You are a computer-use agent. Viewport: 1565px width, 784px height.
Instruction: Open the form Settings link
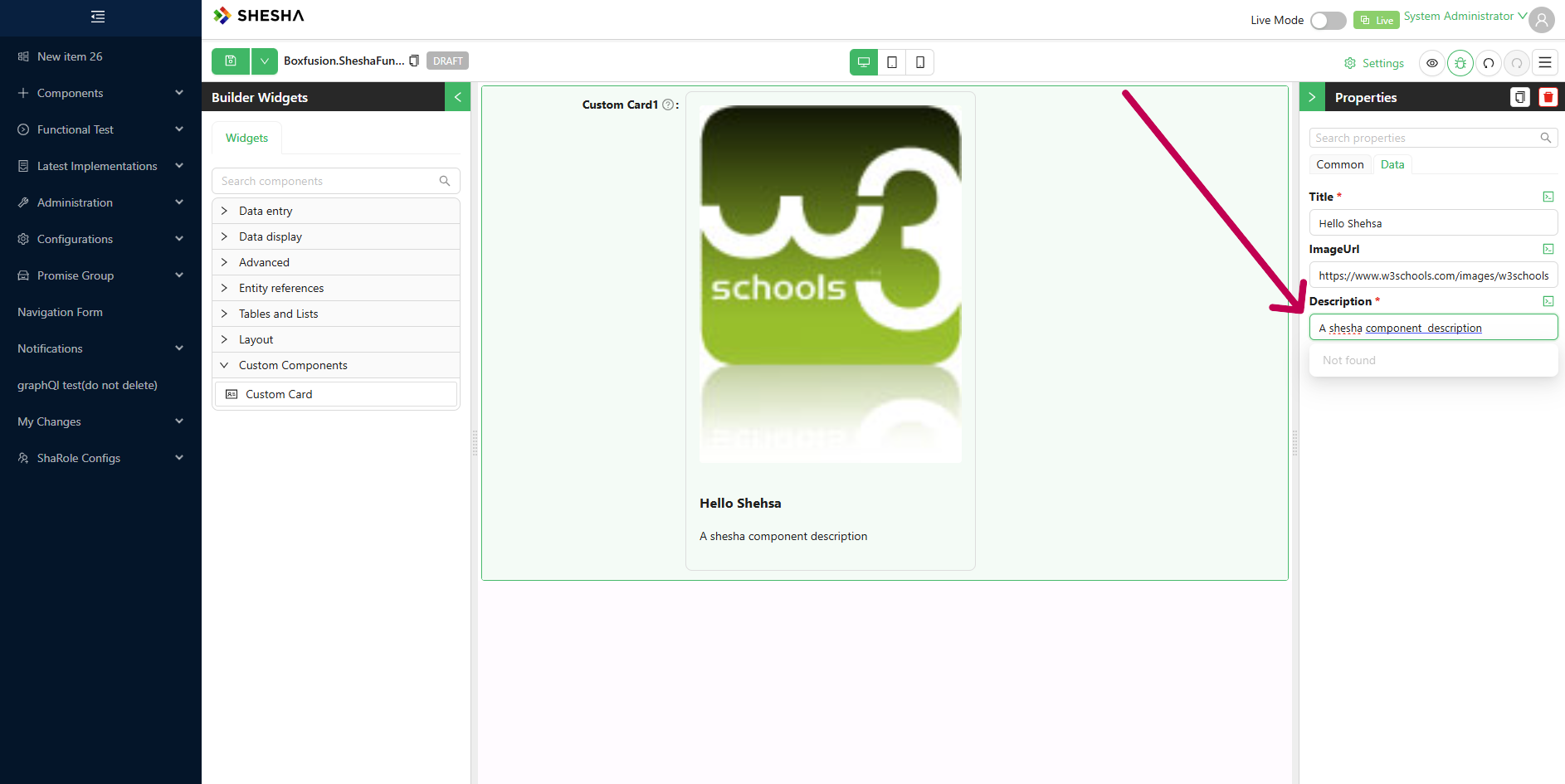pos(1374,63)
